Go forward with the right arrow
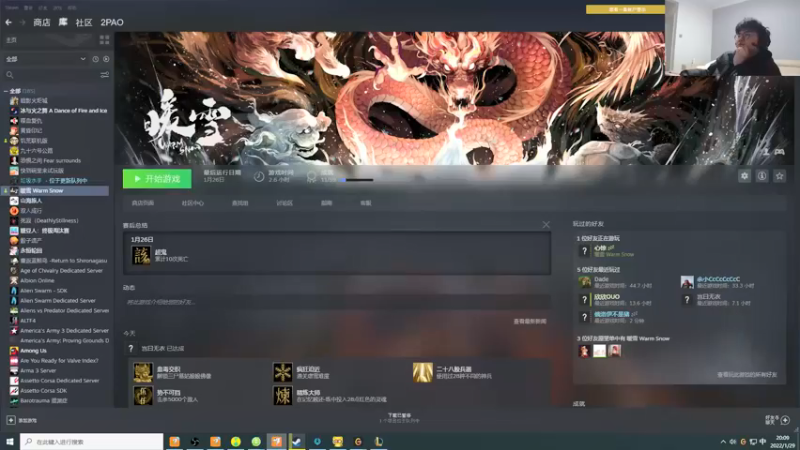 (x=22, y=22)
